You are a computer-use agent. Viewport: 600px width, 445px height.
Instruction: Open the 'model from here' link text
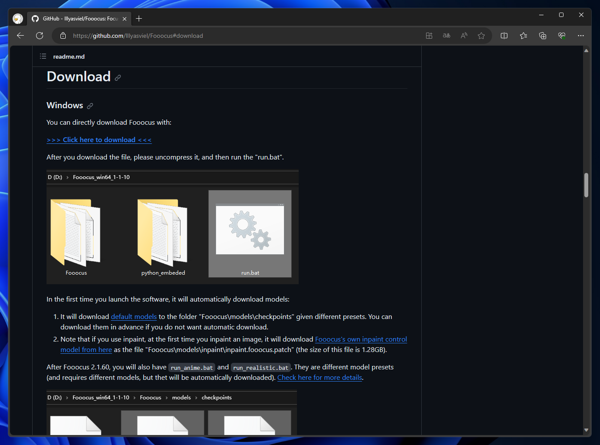pos(86,349)
